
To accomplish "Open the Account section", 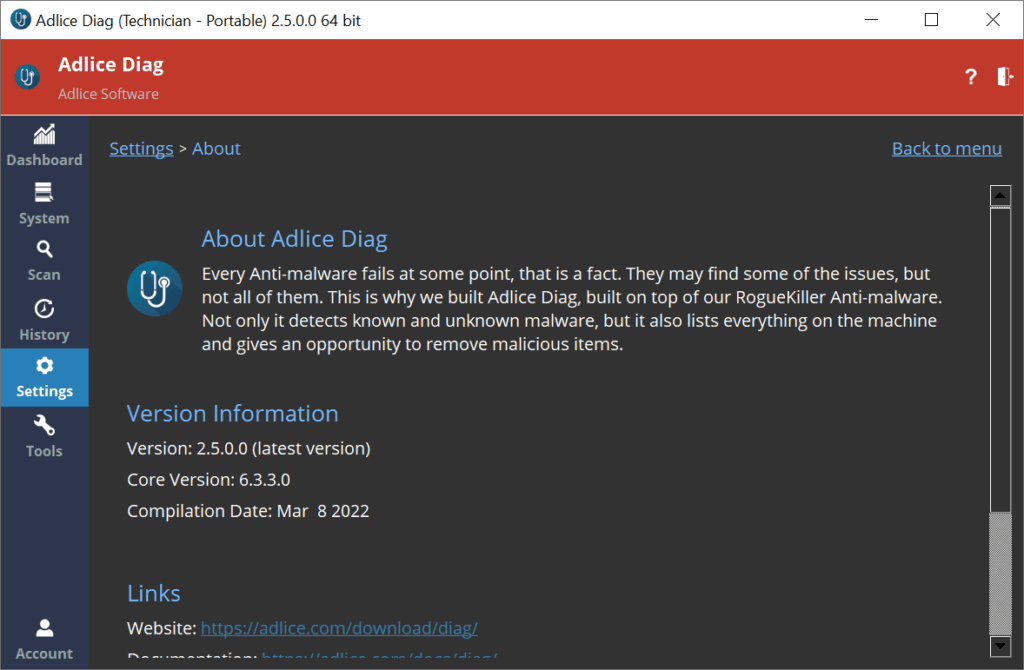I will [44, 639].
